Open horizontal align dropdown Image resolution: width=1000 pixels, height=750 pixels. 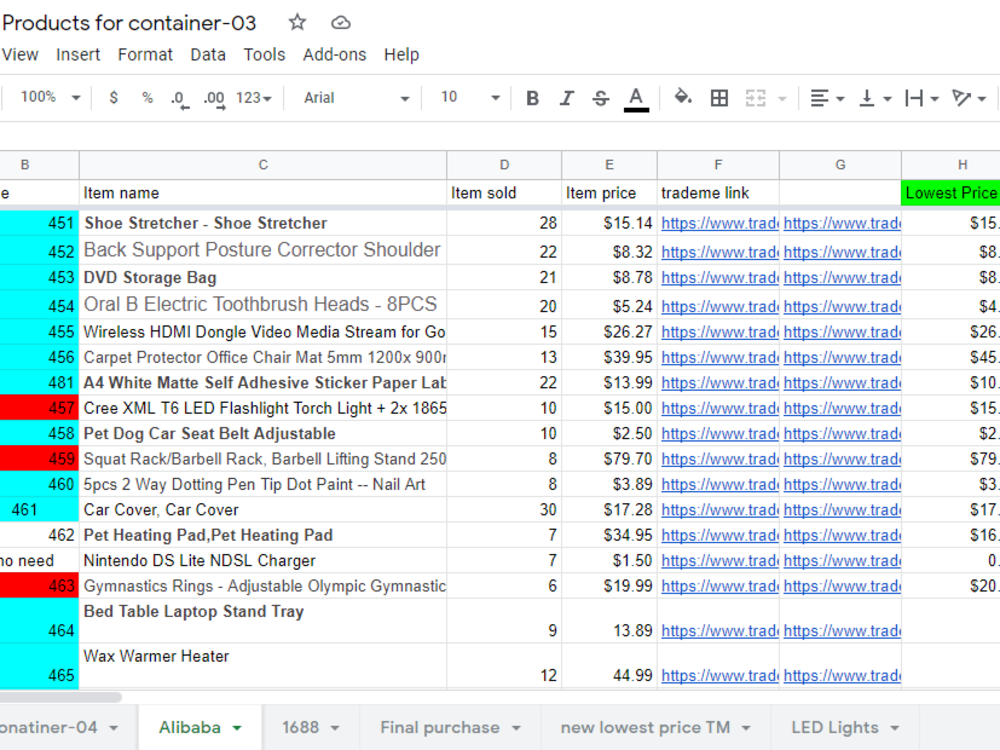click(827, 98)
